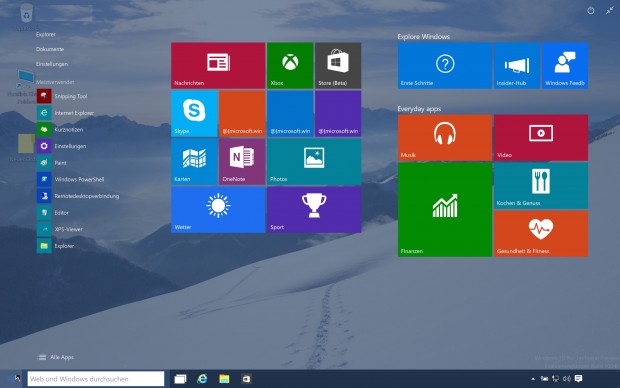The width and height of the screenshot is (620, 388).
Task: Open the Einstellungen link at top
Action: [x=52, y=64]
